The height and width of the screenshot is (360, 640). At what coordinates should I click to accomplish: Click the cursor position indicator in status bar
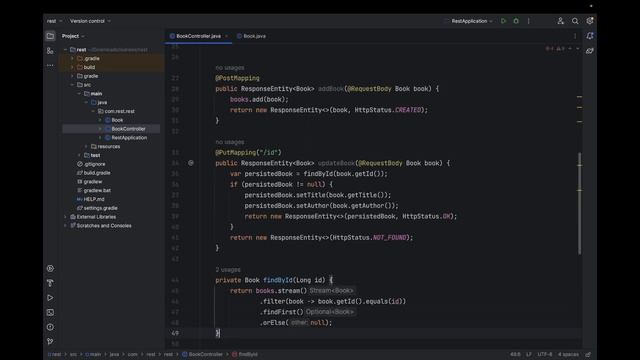515,354
